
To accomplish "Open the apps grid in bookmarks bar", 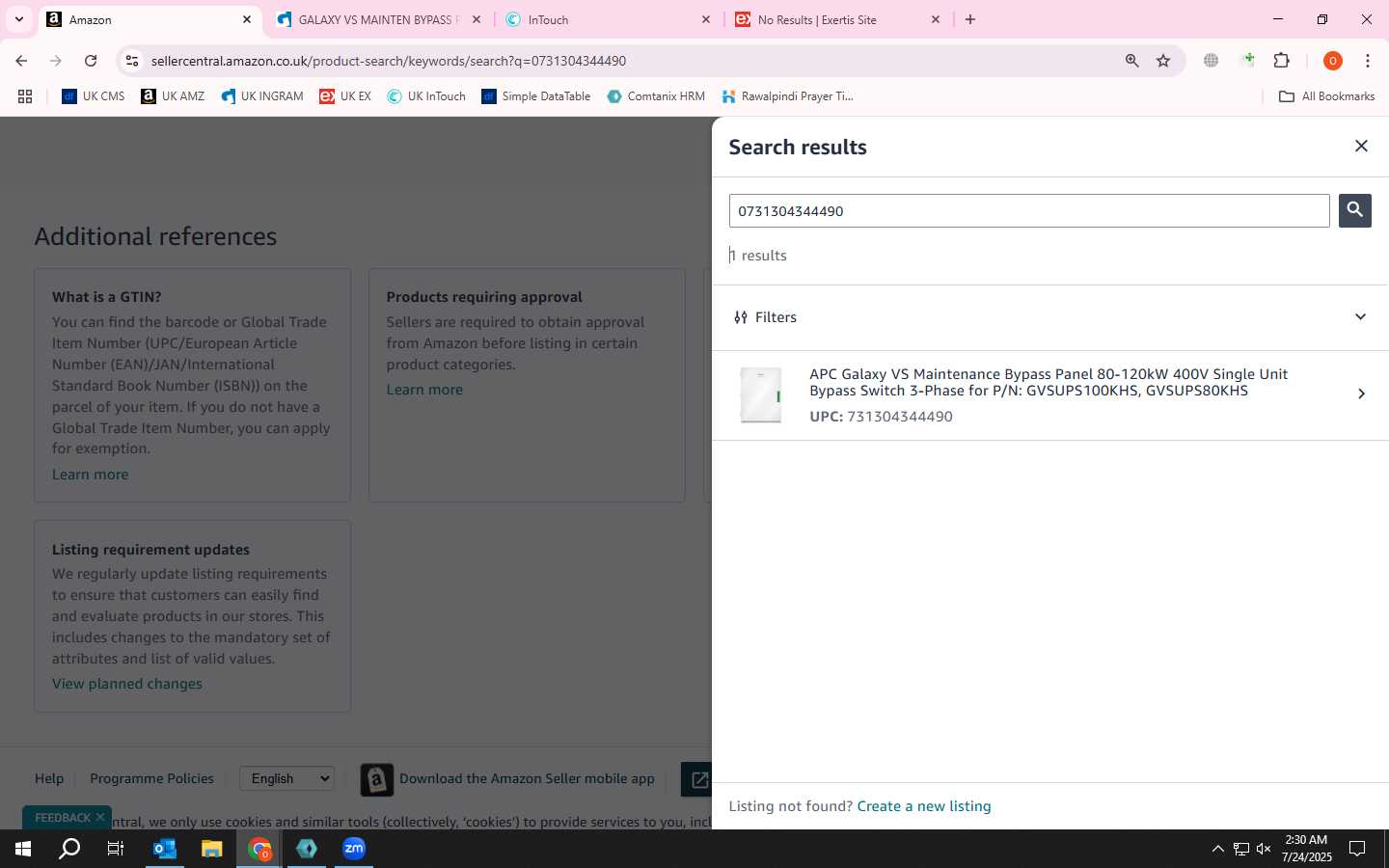I will (x=25, y=96).
